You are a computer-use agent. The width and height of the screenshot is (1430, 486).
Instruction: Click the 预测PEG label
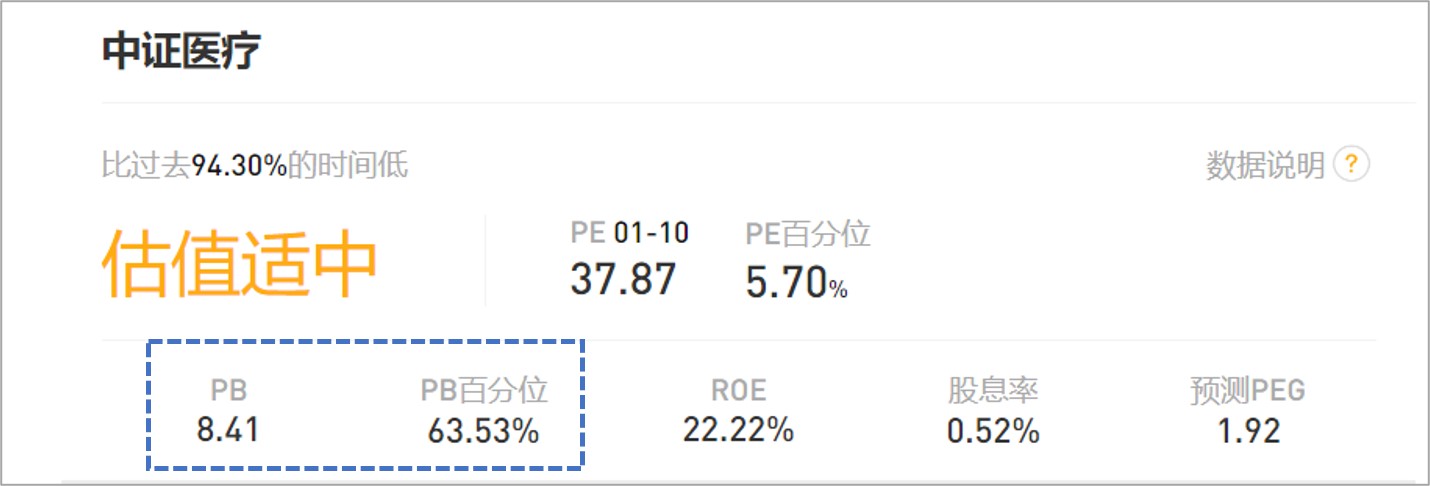(x=1247, y=390)
